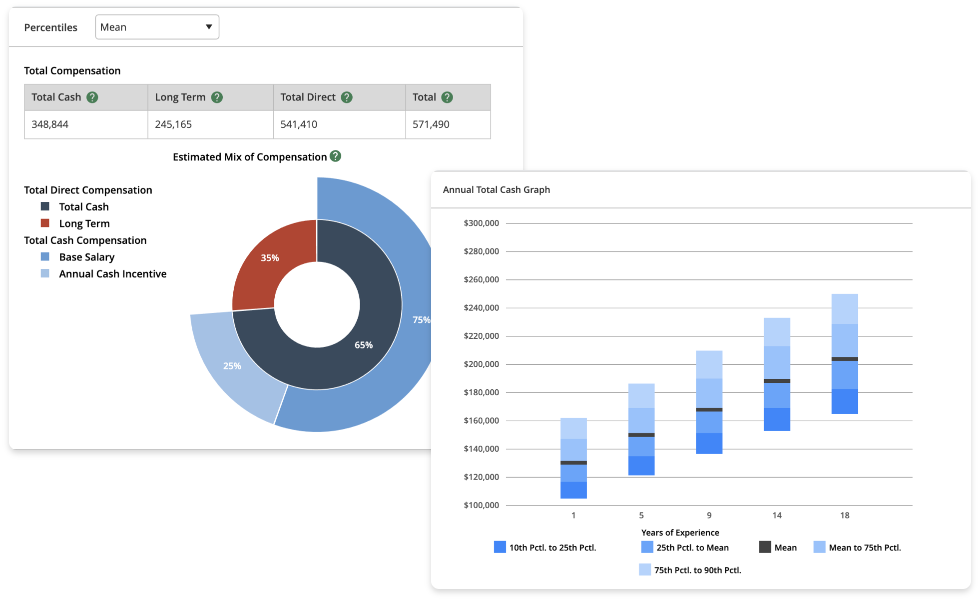The image size is (980, 601).
Task: Click the 75th Pctl. to 90th Pctl. legend item
Action: tap(690, 570)
